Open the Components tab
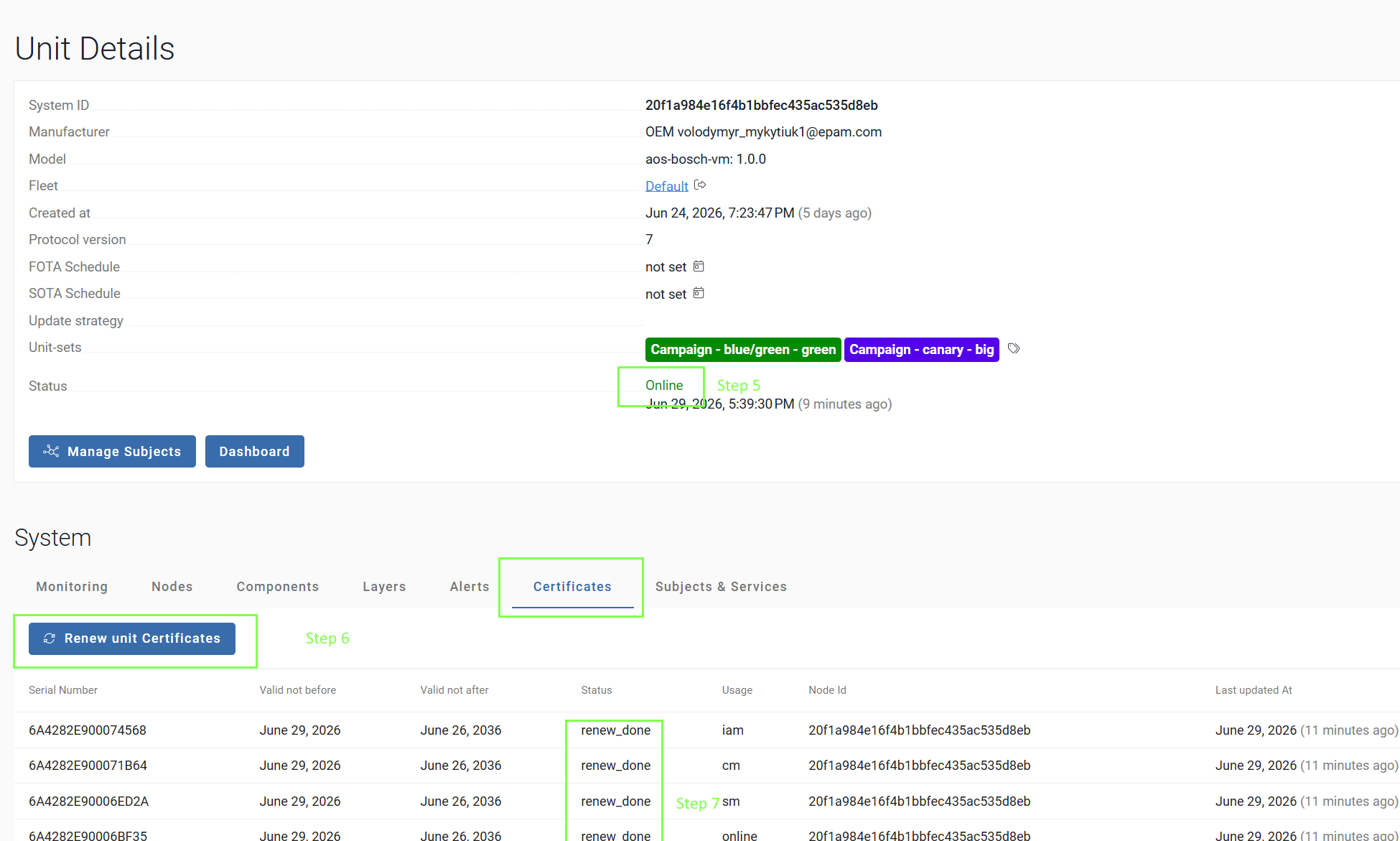 point(278,587)
